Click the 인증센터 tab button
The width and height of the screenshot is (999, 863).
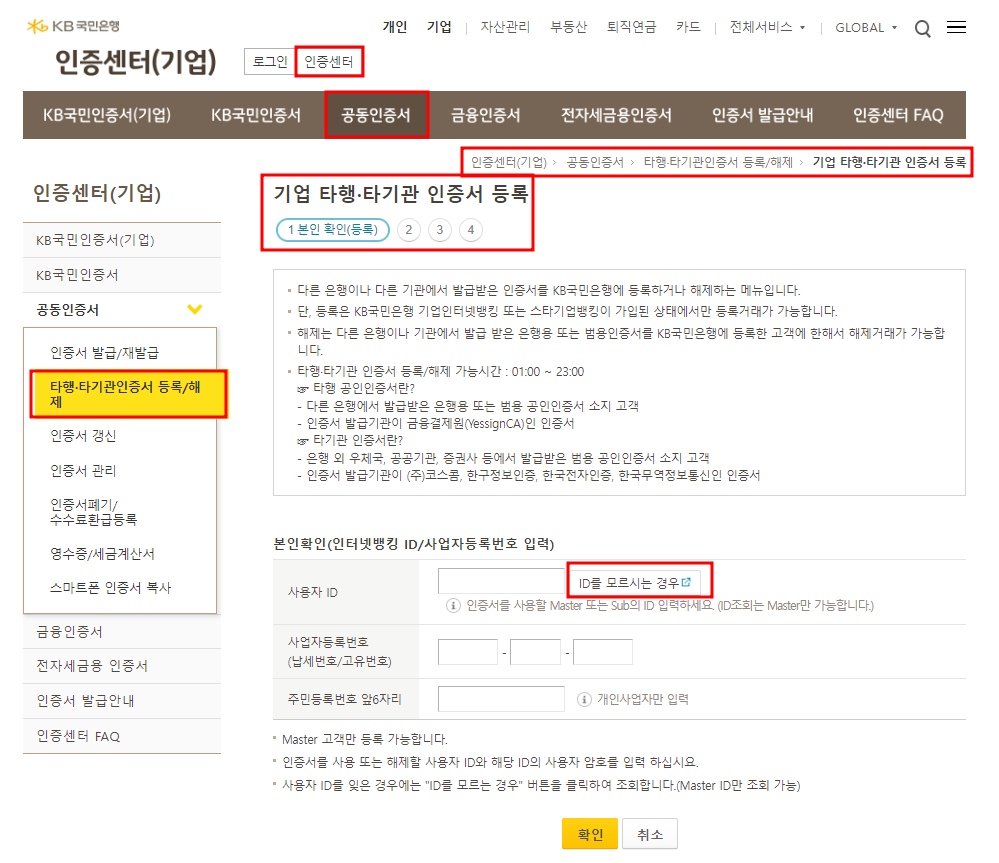point(329,62)
